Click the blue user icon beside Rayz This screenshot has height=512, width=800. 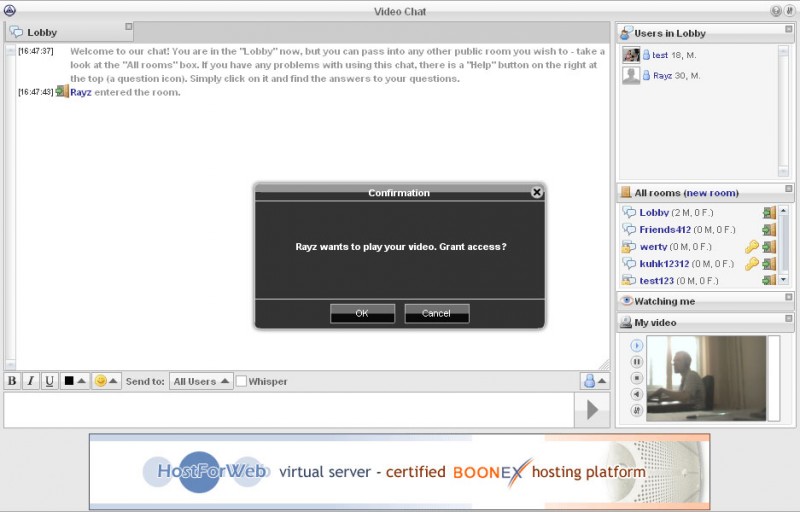coord(646,75)
